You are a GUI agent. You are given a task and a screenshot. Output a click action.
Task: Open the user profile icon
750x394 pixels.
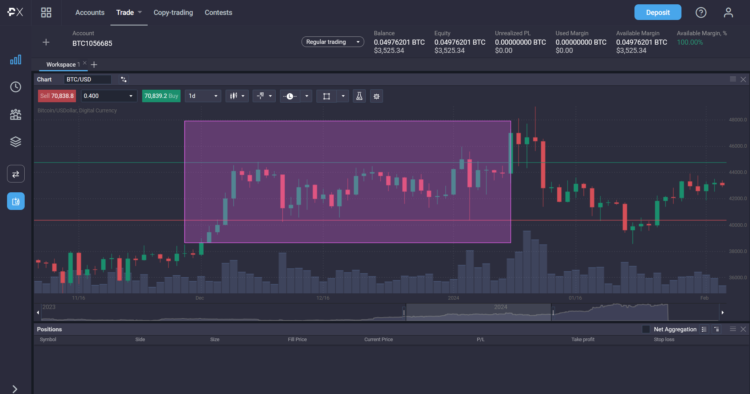click(728, 12)
